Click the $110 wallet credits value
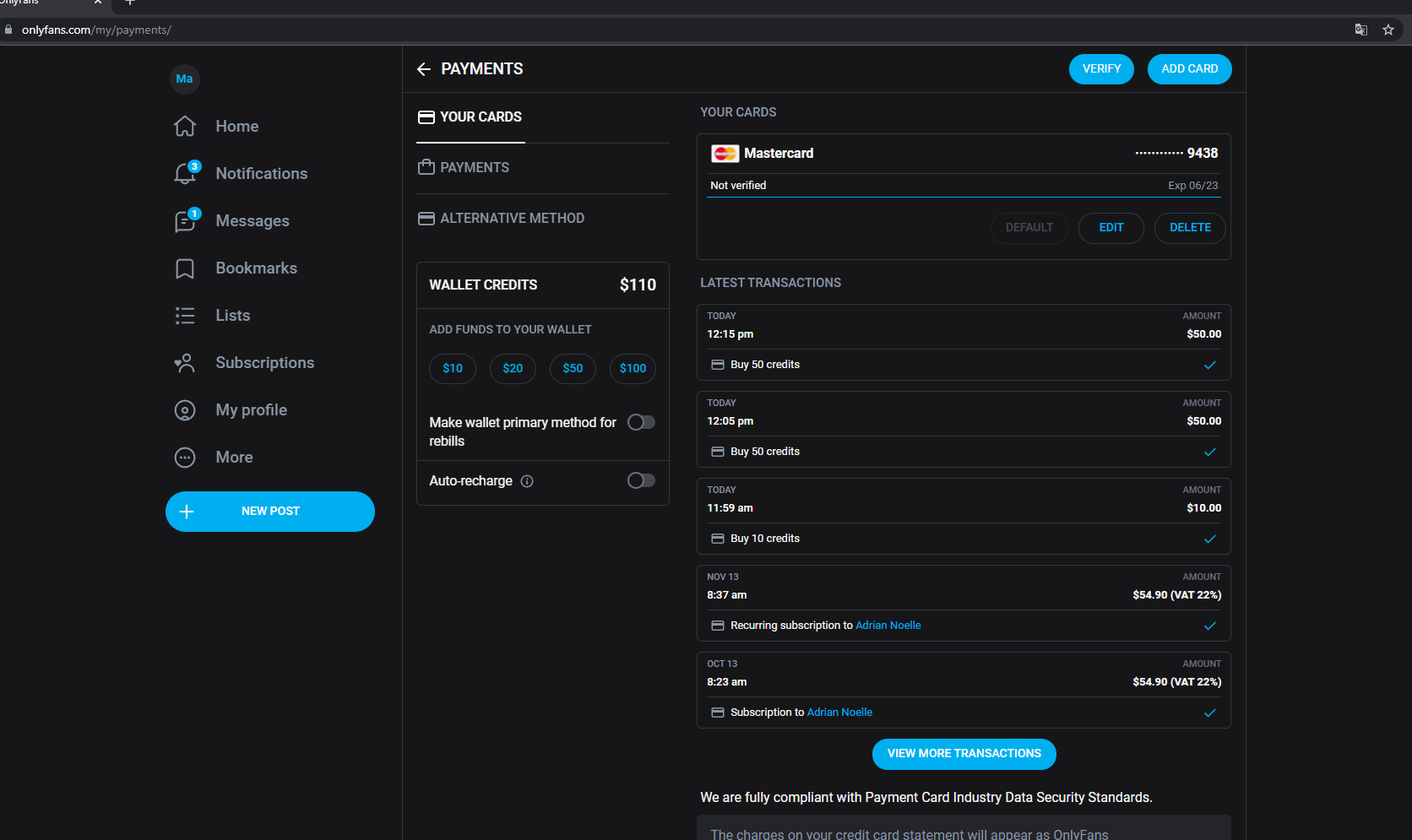This screenshot has width=1412, height=840. coord(638,285)
